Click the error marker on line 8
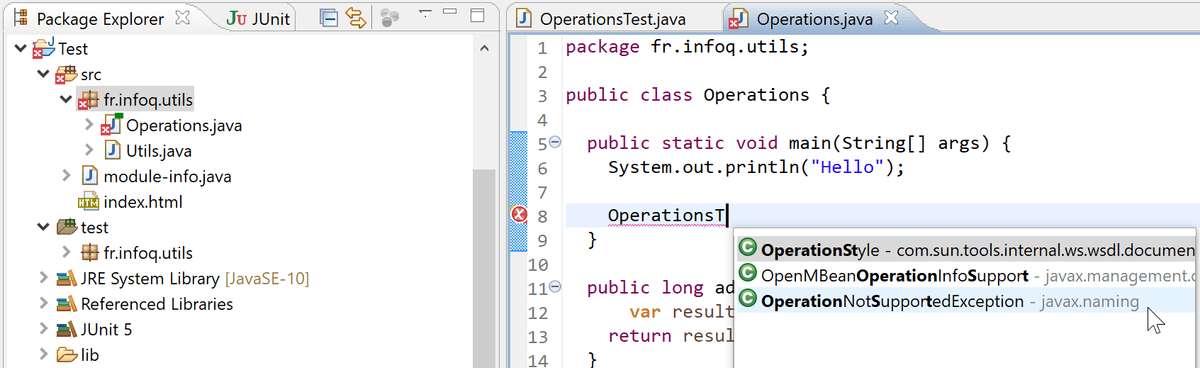Image resolution: width=1200 pixels, height=368 pixels. tap(519, 215)
